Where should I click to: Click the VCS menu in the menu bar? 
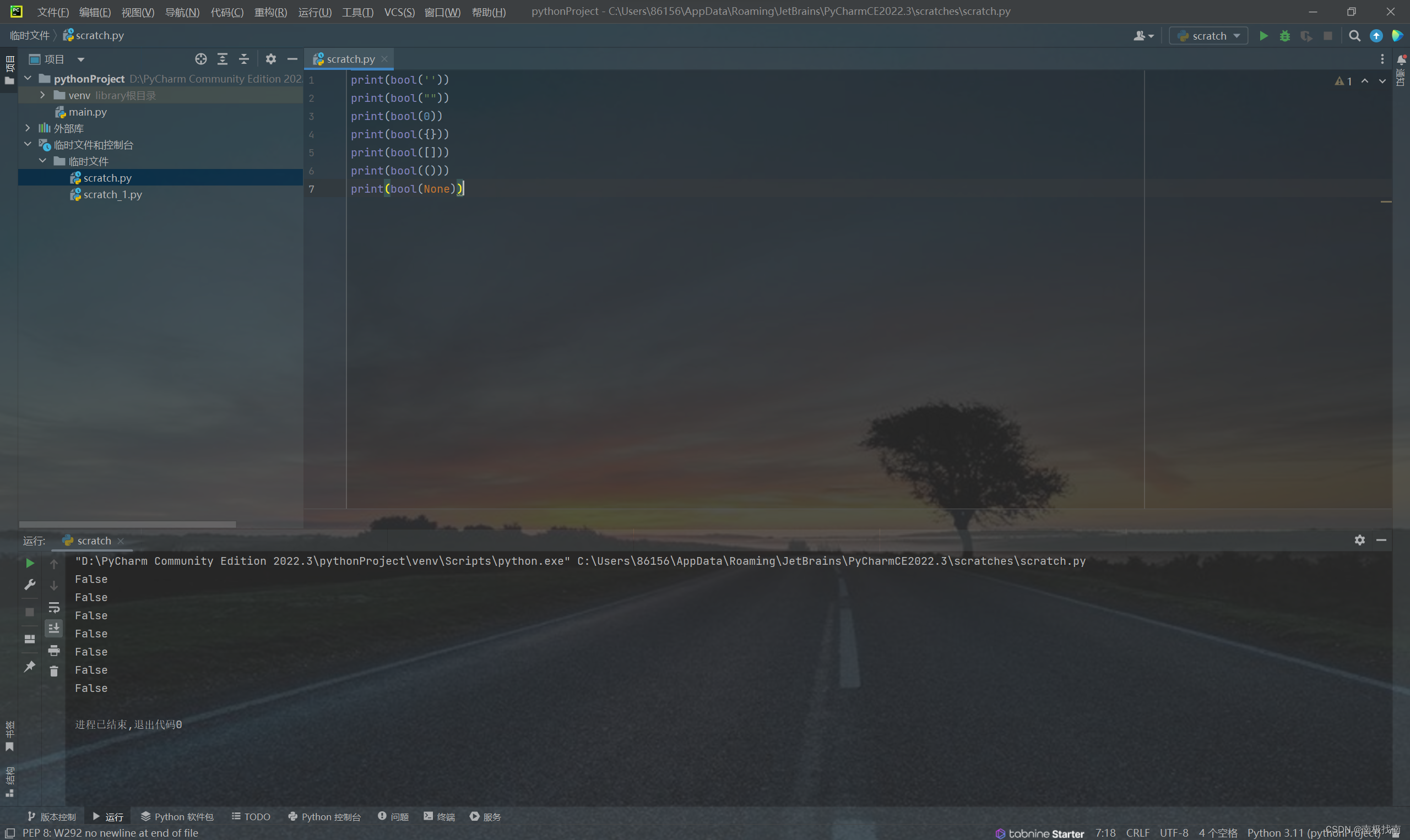[398, 11]
